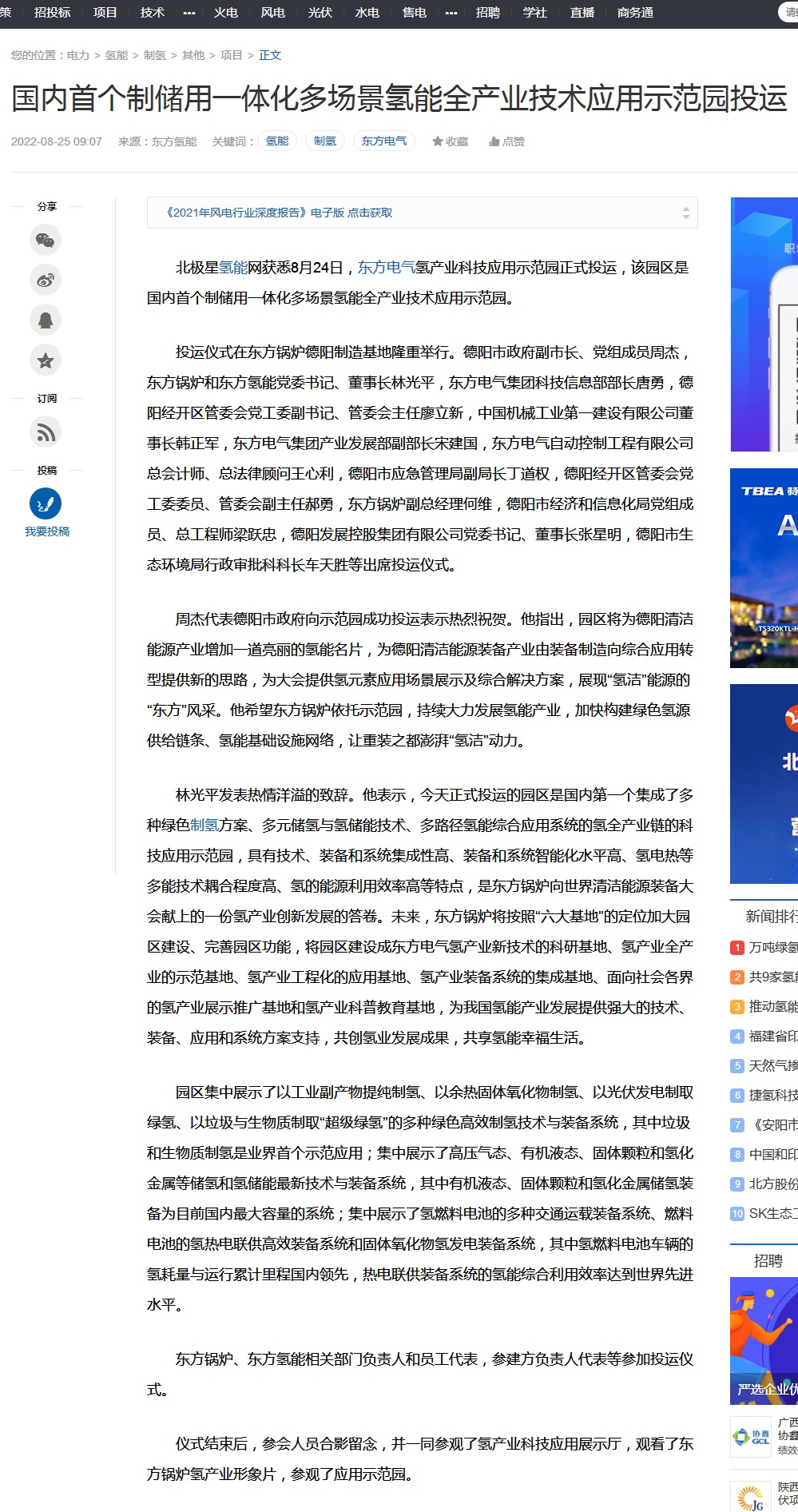
Task: Open 学社 in top navigation
Action: (x=535, y=13)
